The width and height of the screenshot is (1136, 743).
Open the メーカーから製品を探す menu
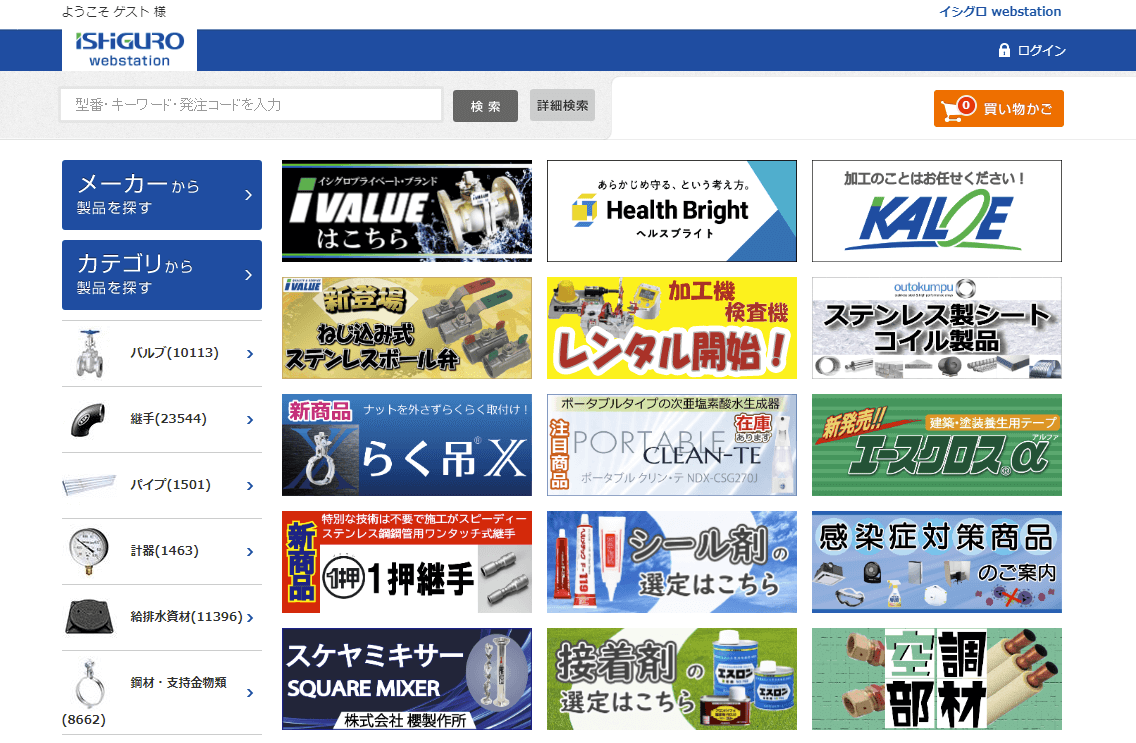[162, 195]
